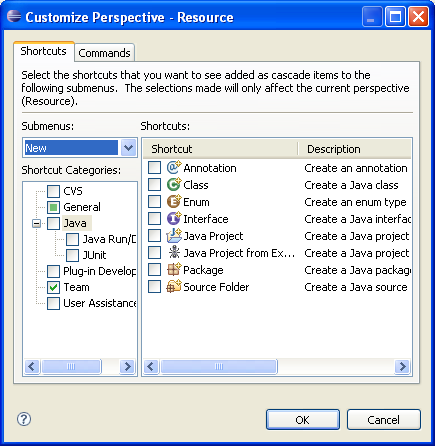Select the Plug-in Development category label
The image size is (435, 446).
(100, 271)
